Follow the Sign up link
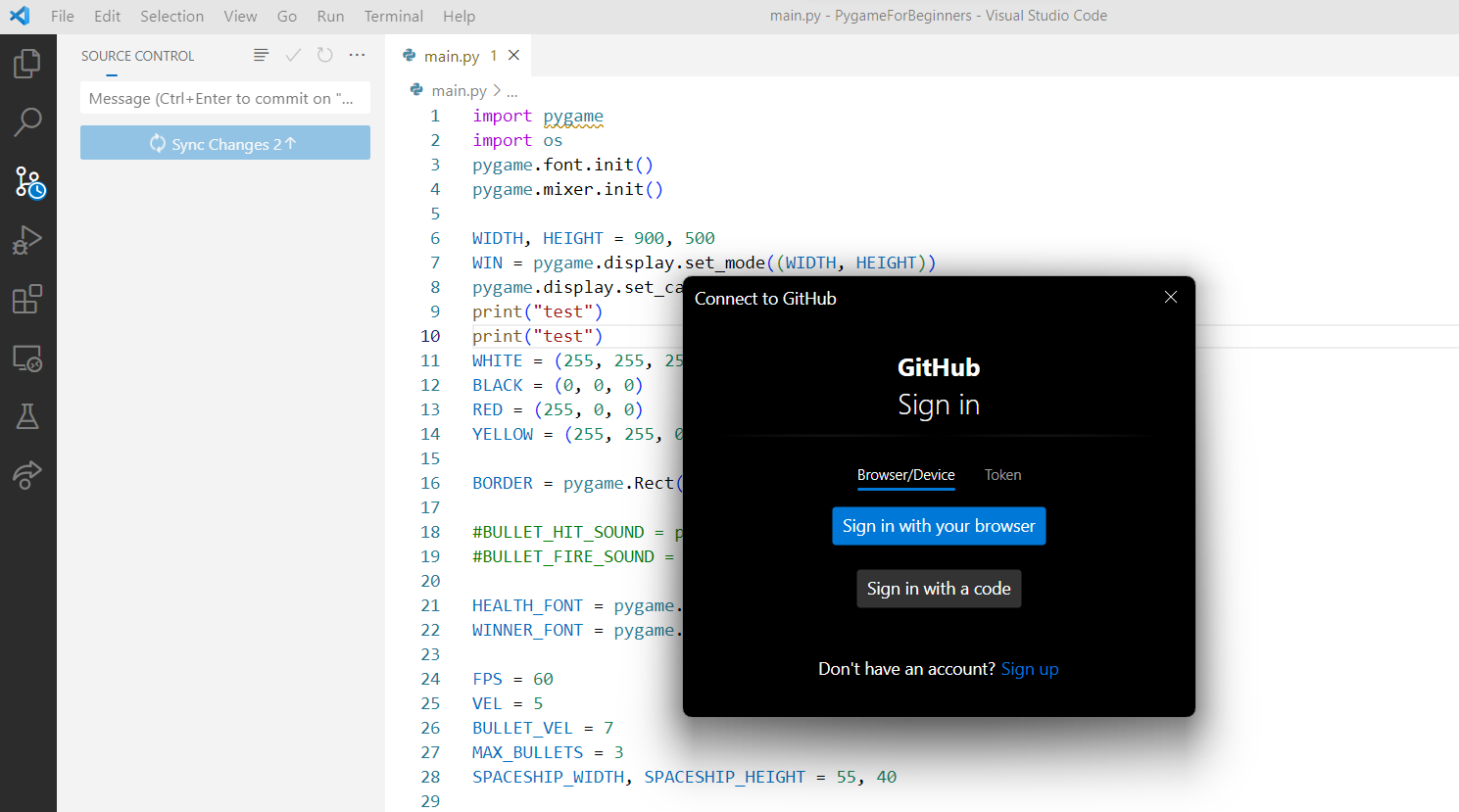The height and width of the screenshot is (812, 1459). (1030, 669)
